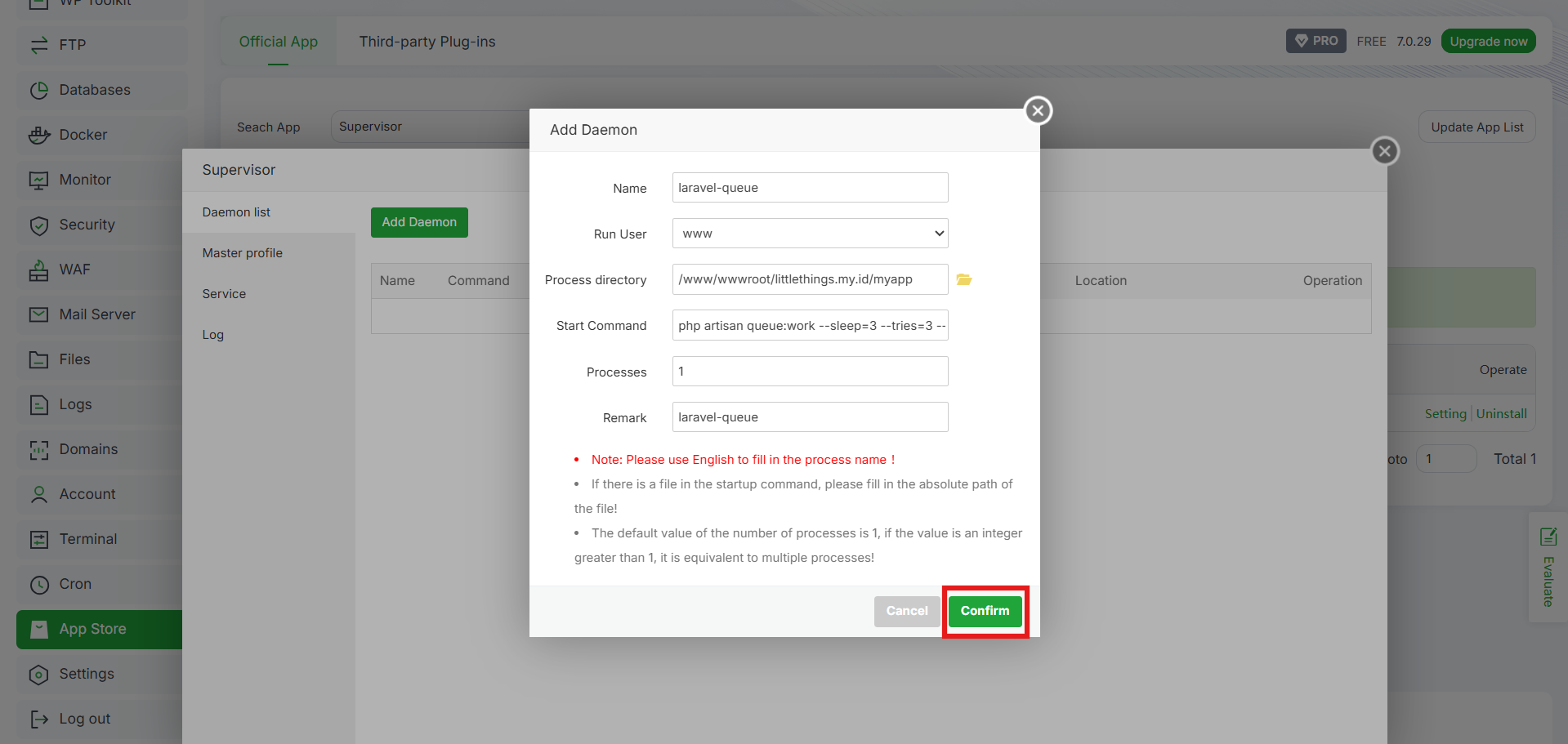Open the Settings gear icon
This screenshot has width=1568, height=744.
coord(38,674)
